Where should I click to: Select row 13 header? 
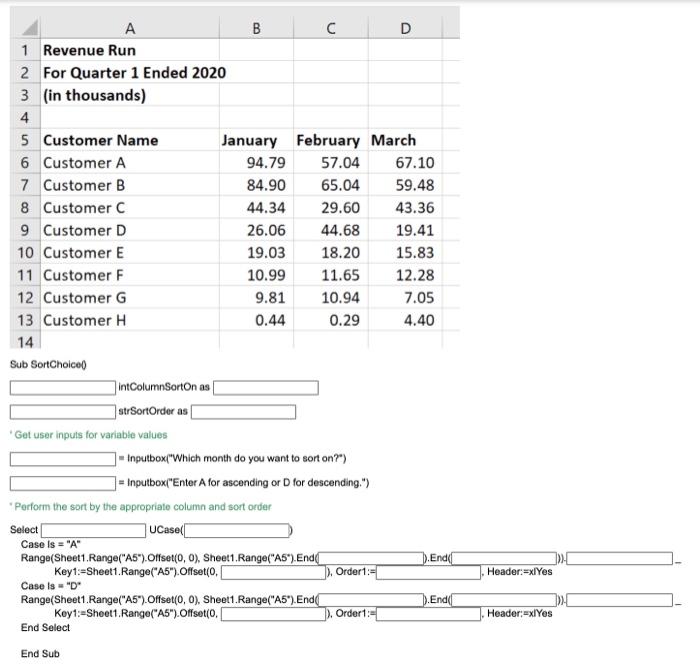pyautogui.click(x=25, y=320)
